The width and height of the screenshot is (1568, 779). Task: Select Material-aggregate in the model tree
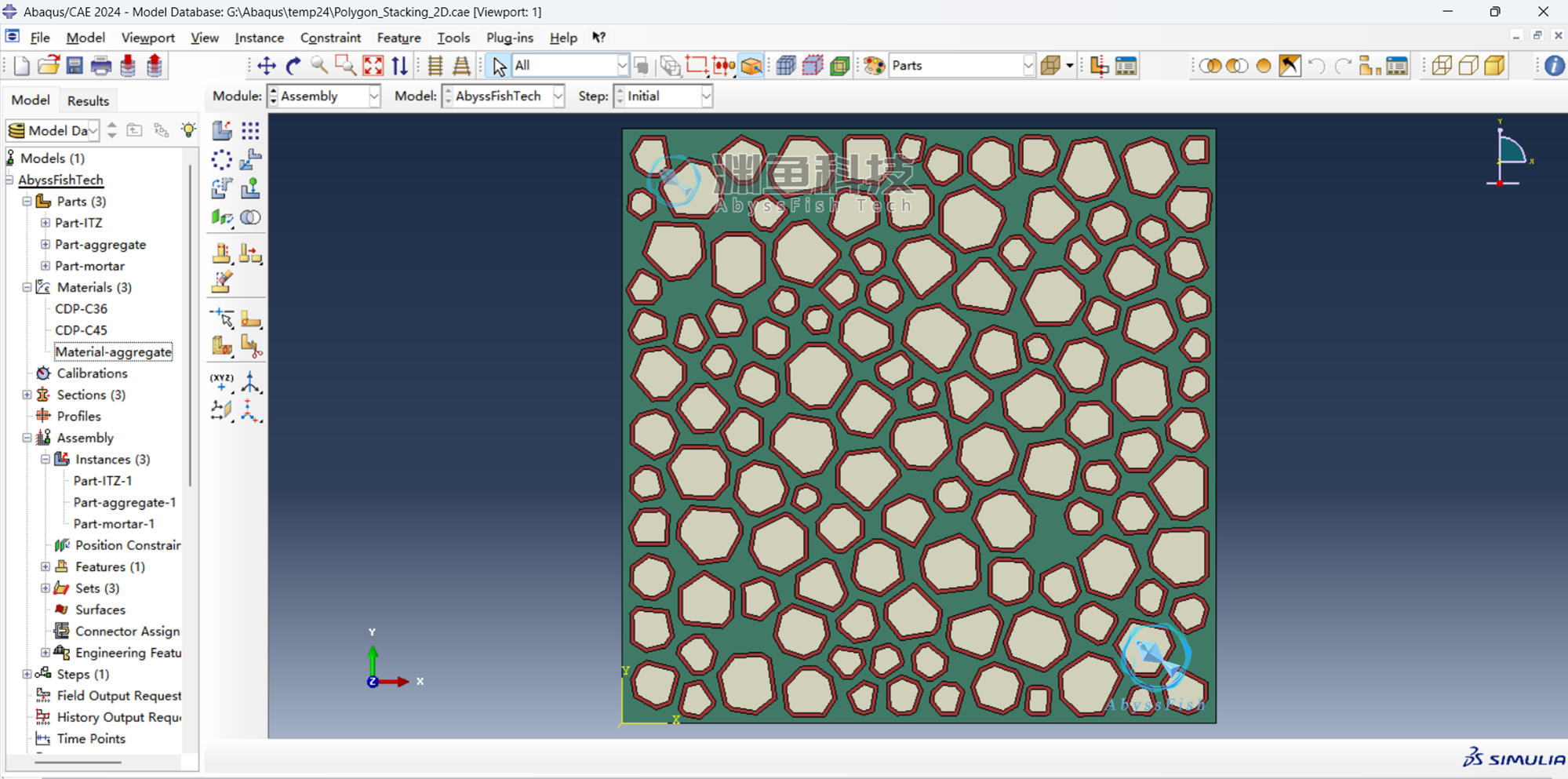113,351
